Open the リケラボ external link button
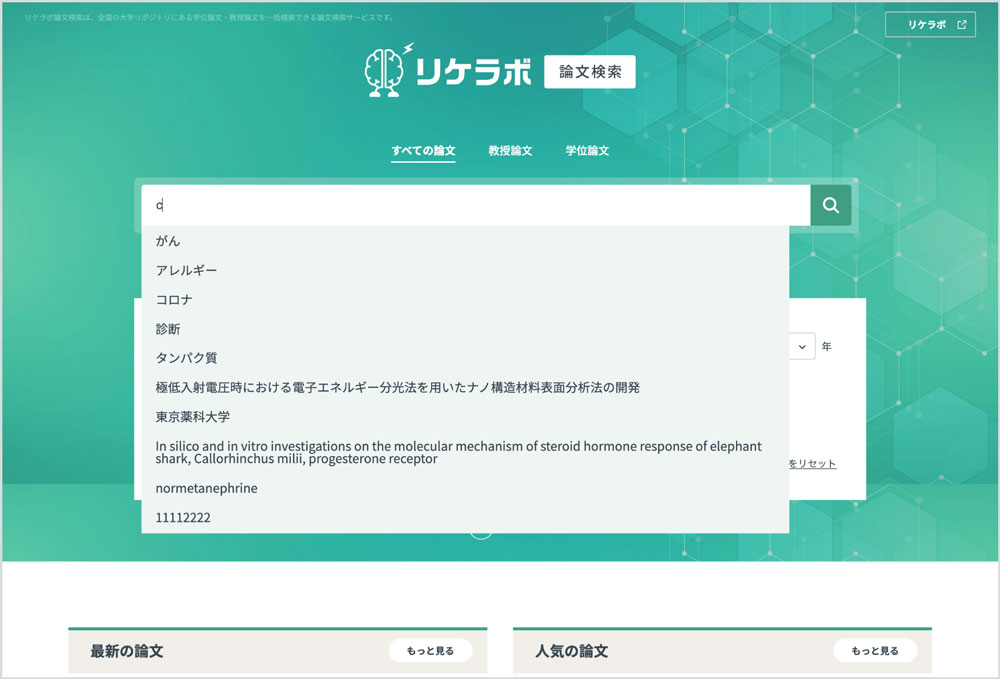The width and height of the screenshot is (1000, 679). (930, 25)
